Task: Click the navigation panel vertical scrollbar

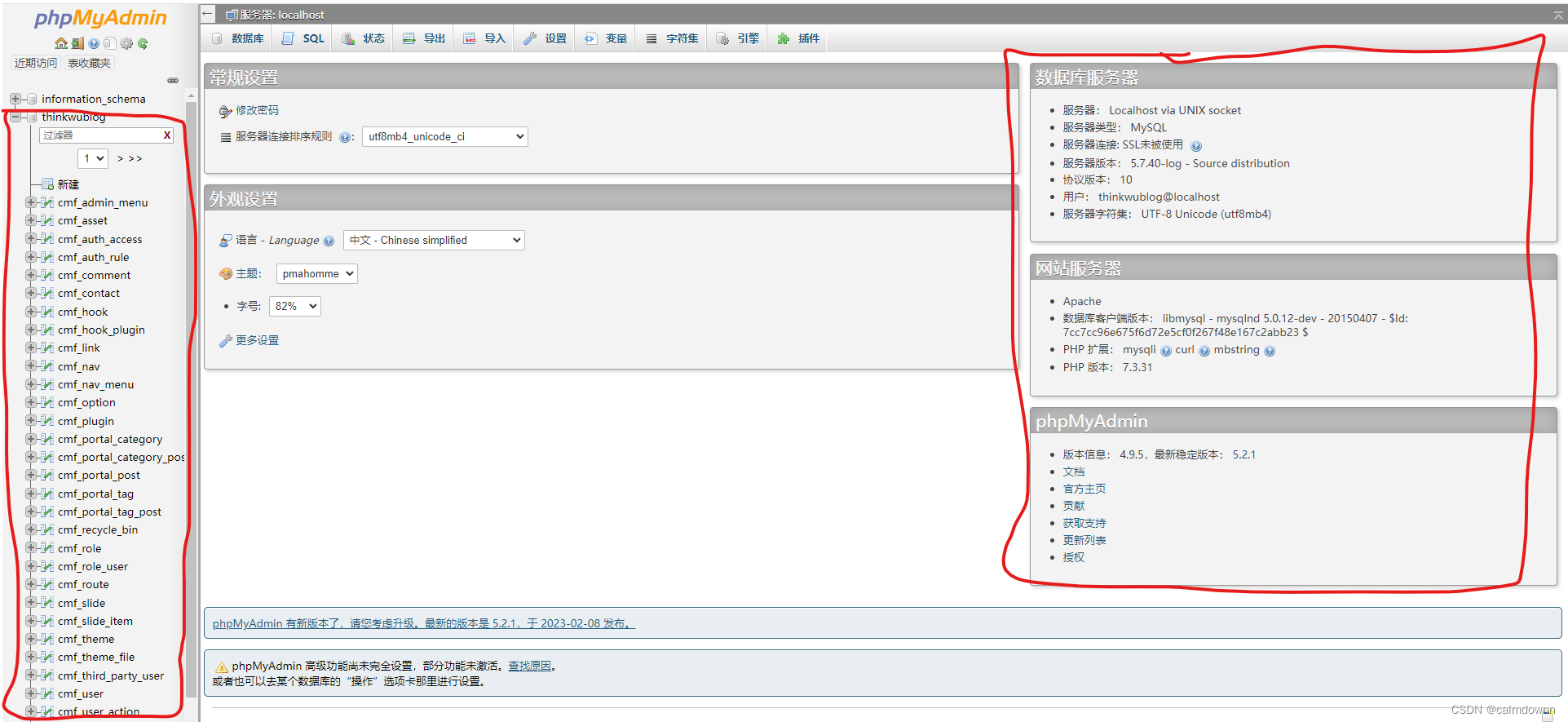Action: coord(191,400)
